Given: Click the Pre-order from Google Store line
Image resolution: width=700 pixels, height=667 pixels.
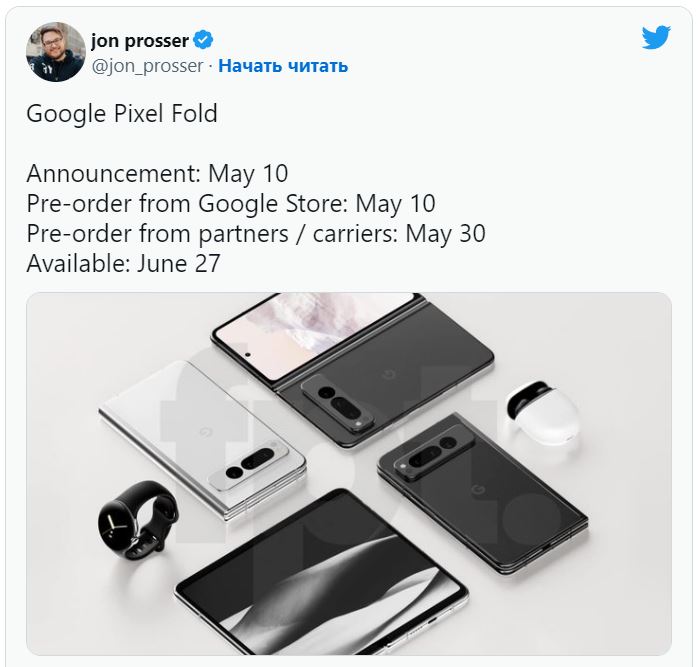Looking at the screenshot, I should (x=231, y=203).
